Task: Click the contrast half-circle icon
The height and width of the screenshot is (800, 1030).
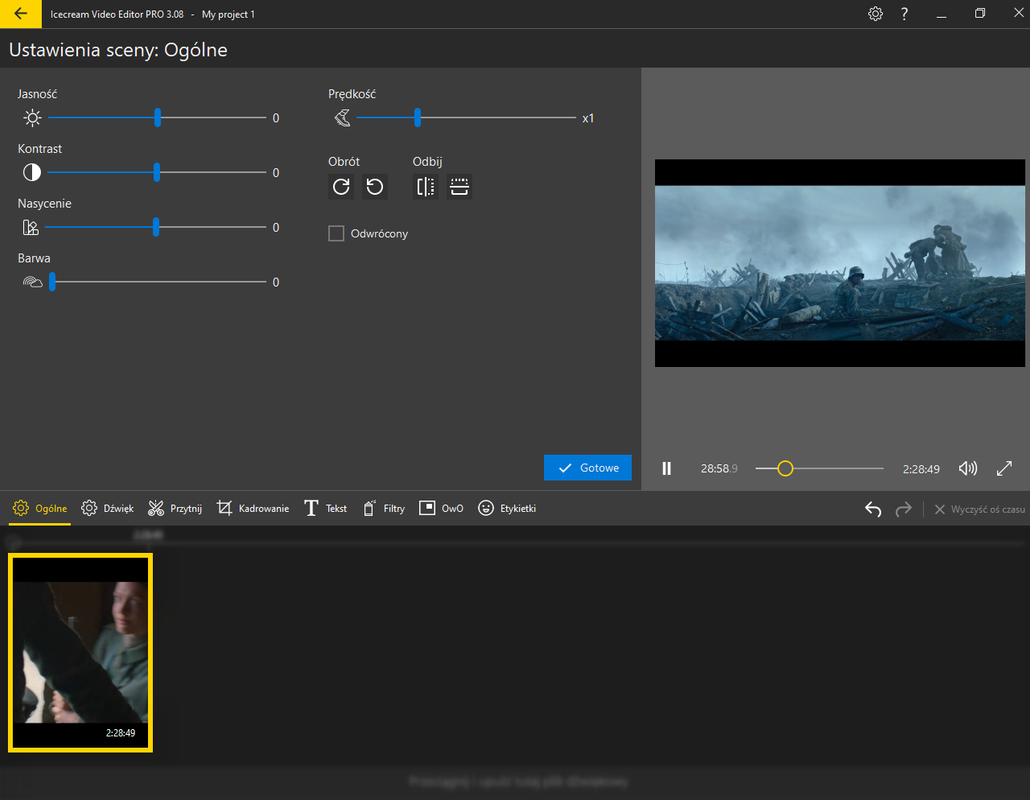Action: pos(32,173)
